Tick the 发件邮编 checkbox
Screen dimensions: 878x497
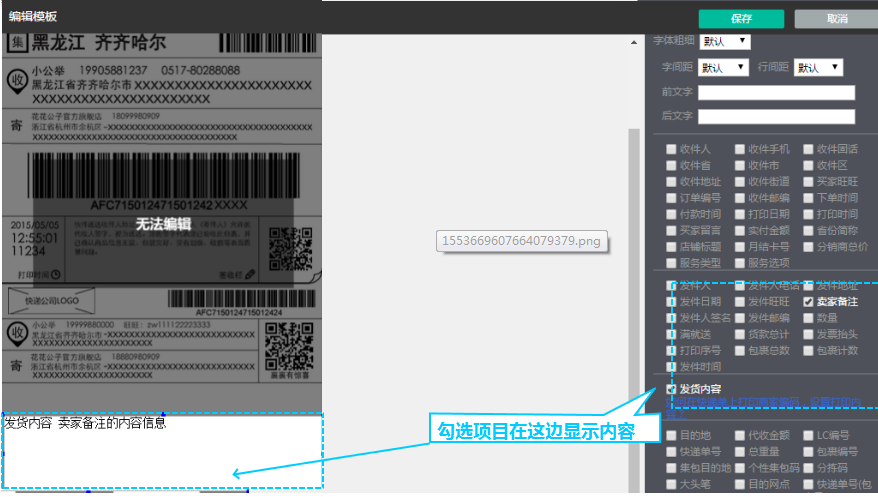coord(740,318)
